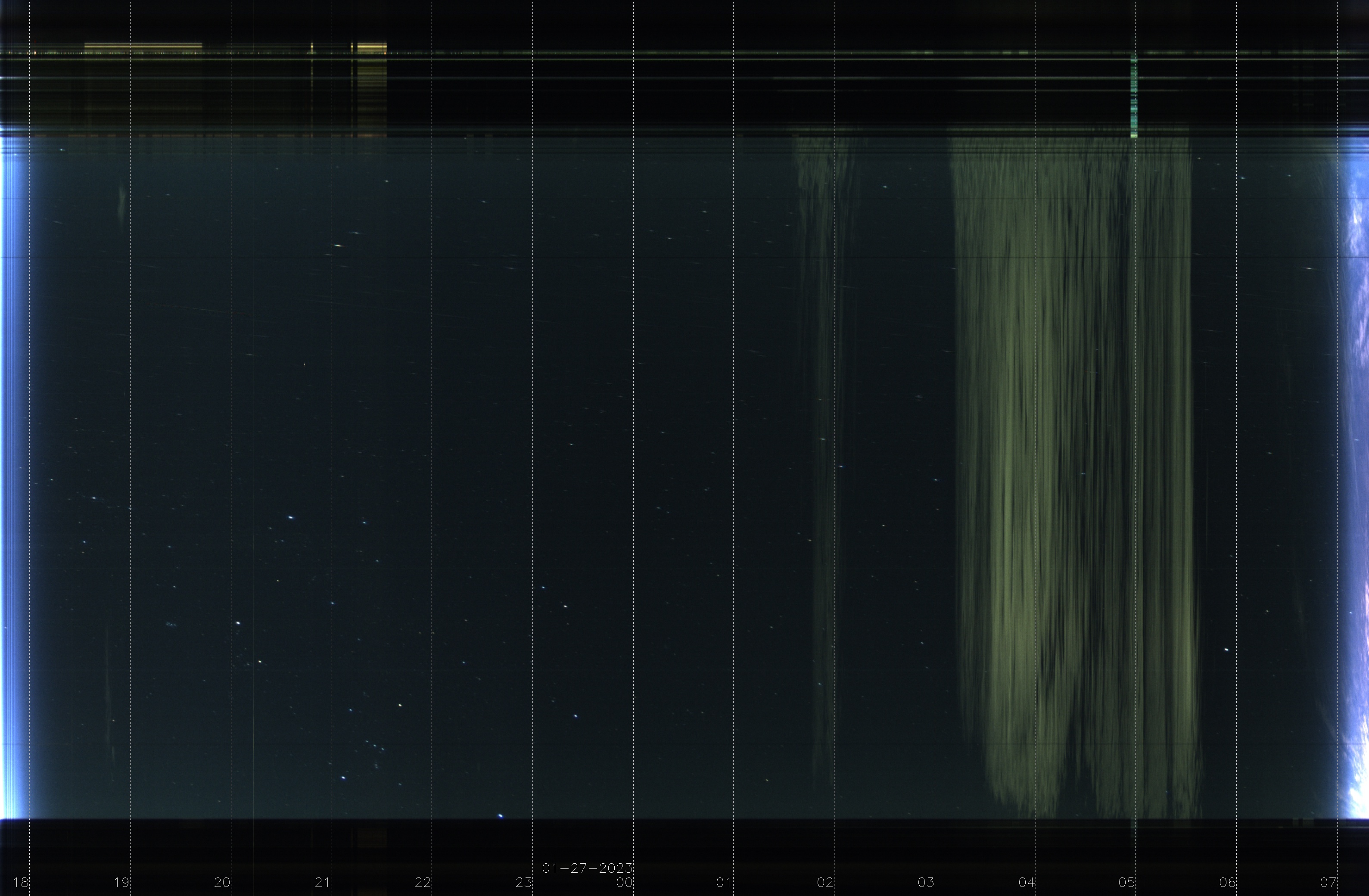Select the 03 hour label

pyautogui.click(x=926, y=882)
